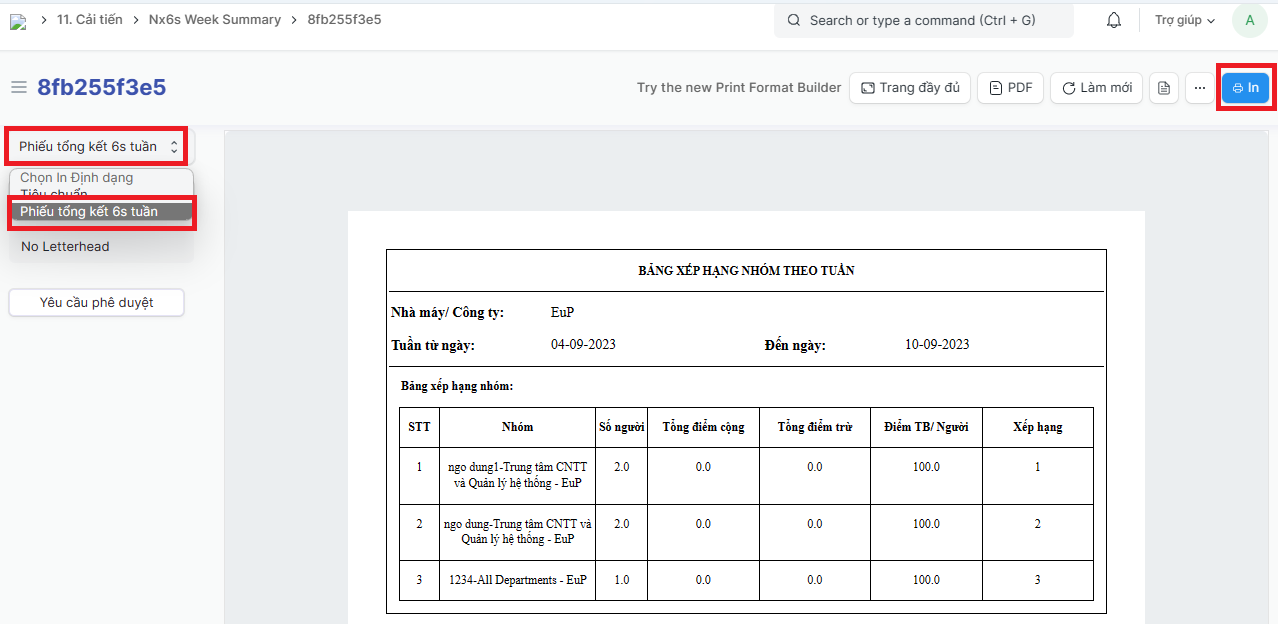1278x624 pixels.
Task: Refresh preview with Làm mới button
Action: click(1097, 88)
